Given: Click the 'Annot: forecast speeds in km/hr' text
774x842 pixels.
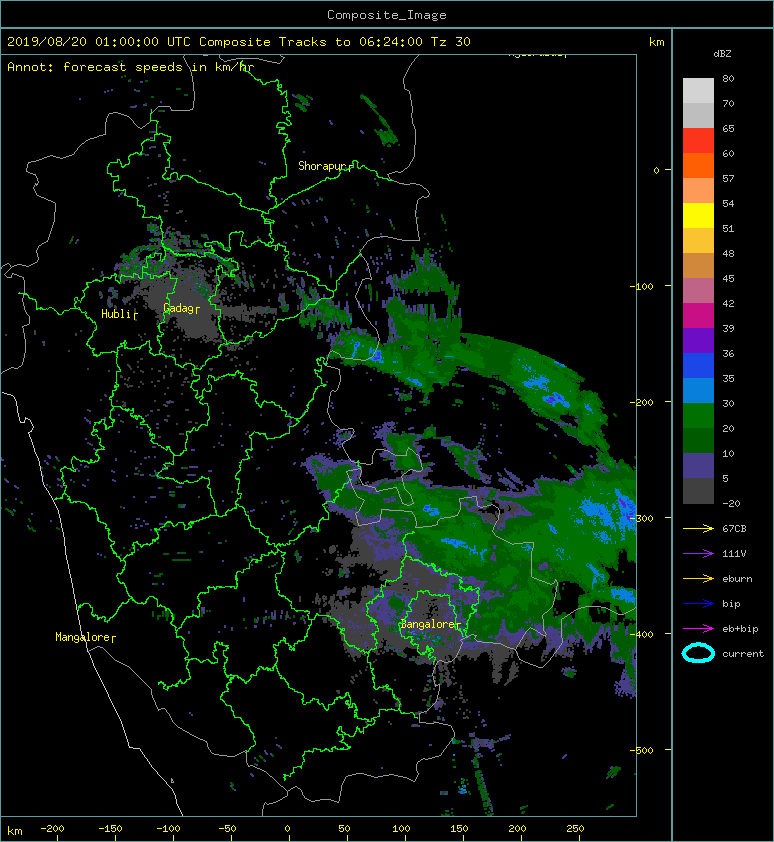Looking at the screenshot, I should point(131,67).
